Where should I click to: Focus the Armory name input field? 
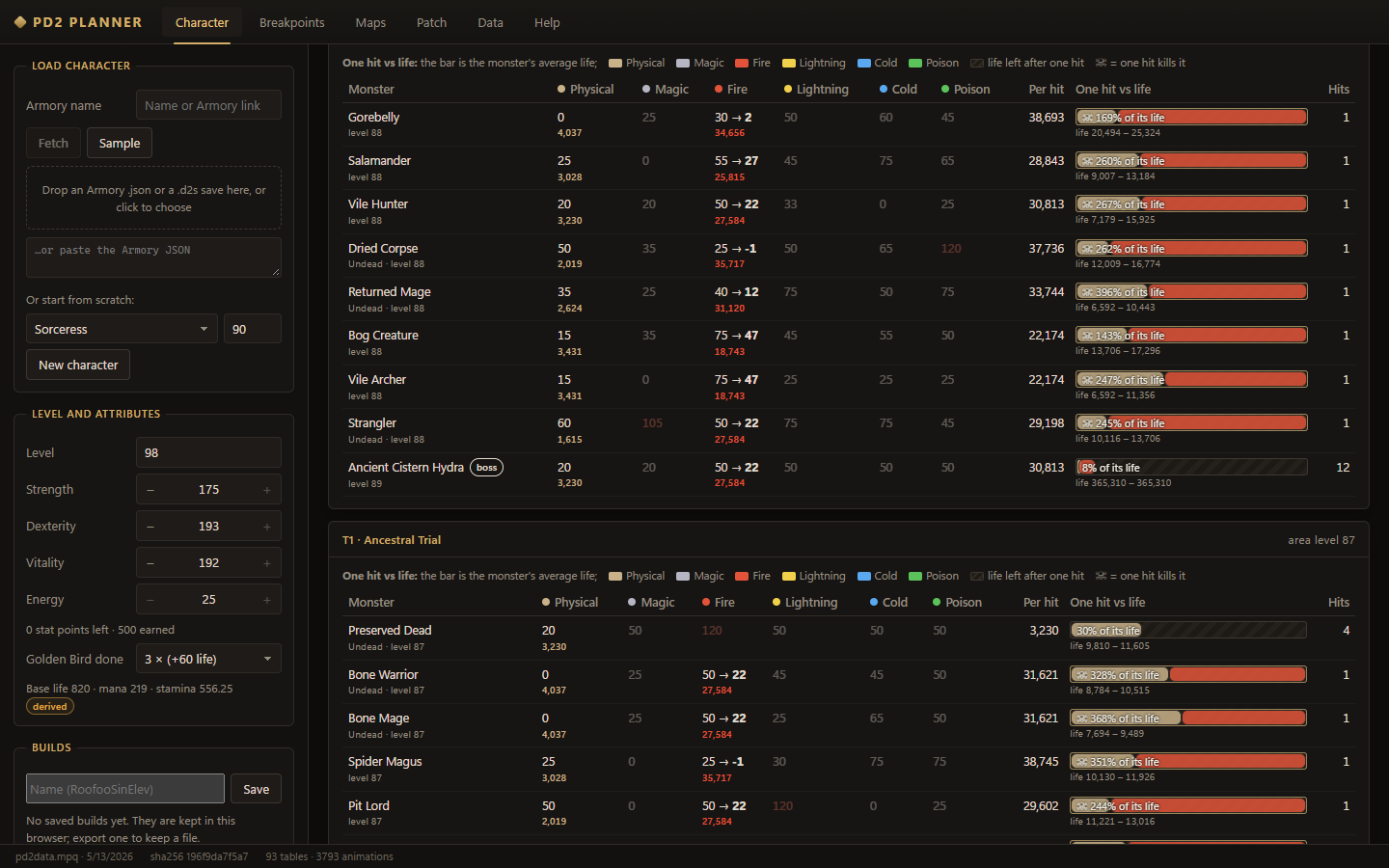coord(208,105)
